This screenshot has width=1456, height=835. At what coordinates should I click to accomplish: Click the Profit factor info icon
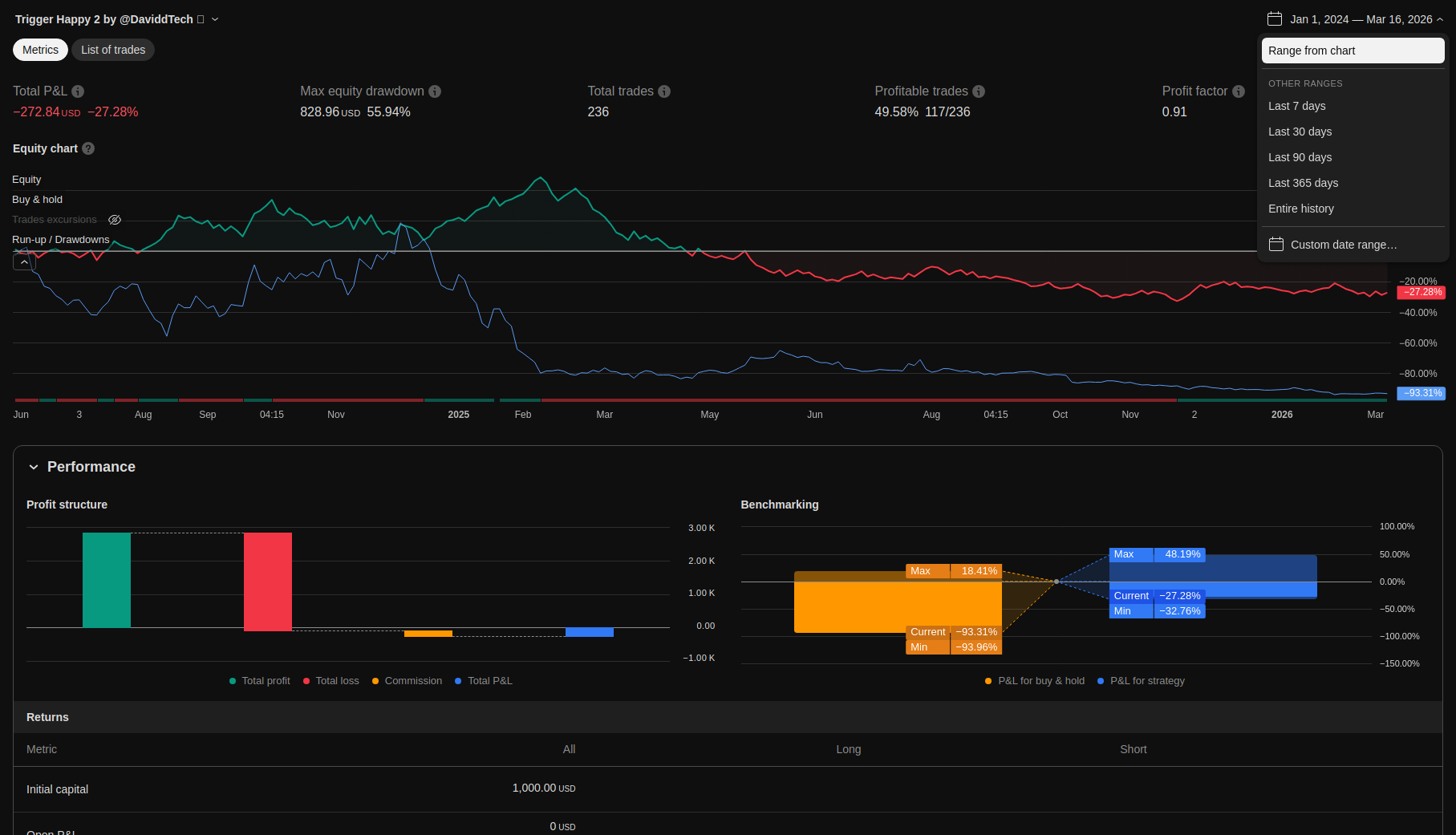click(x=1239, y=91)
